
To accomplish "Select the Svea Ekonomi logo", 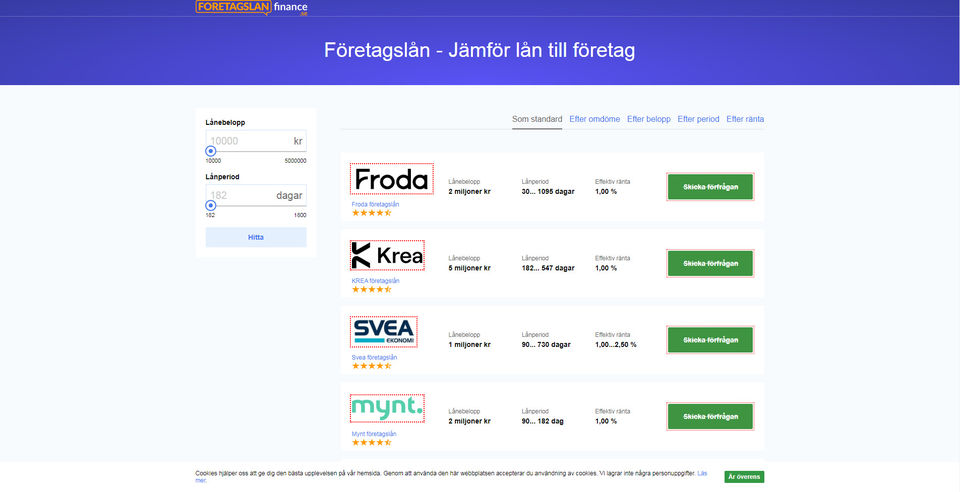I will click(x=384, y=332).
